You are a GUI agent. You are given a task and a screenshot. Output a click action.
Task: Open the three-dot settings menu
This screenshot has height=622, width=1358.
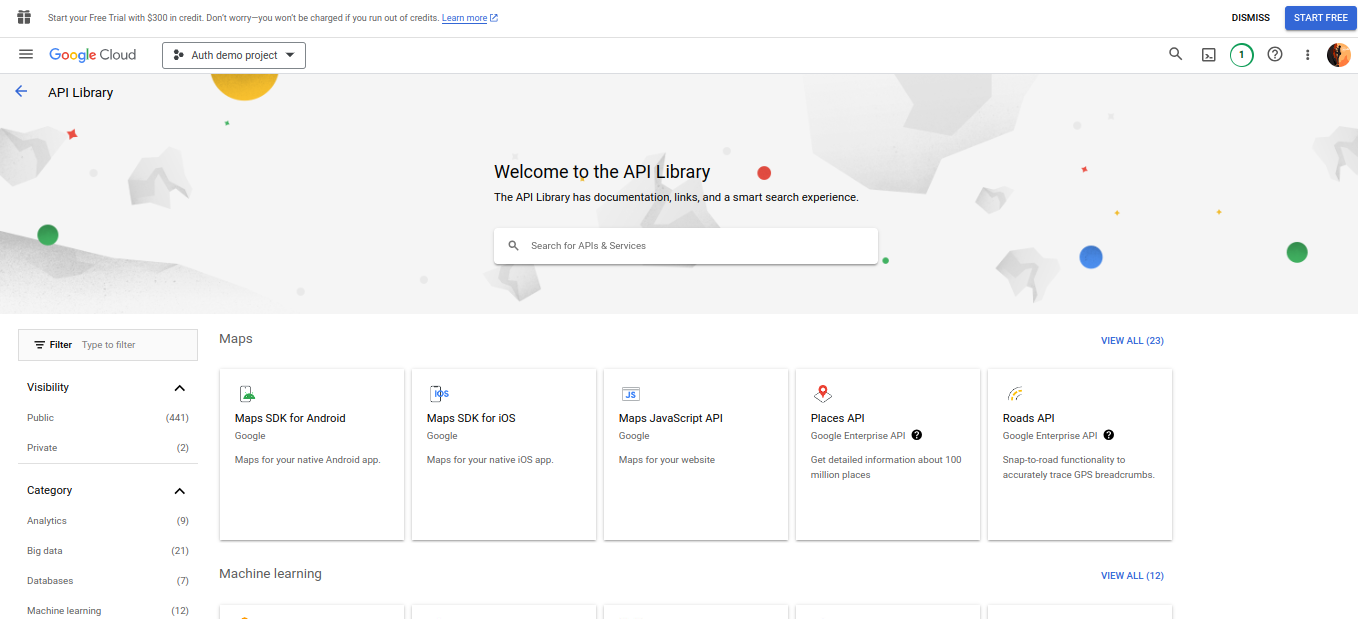[1307, 55]
